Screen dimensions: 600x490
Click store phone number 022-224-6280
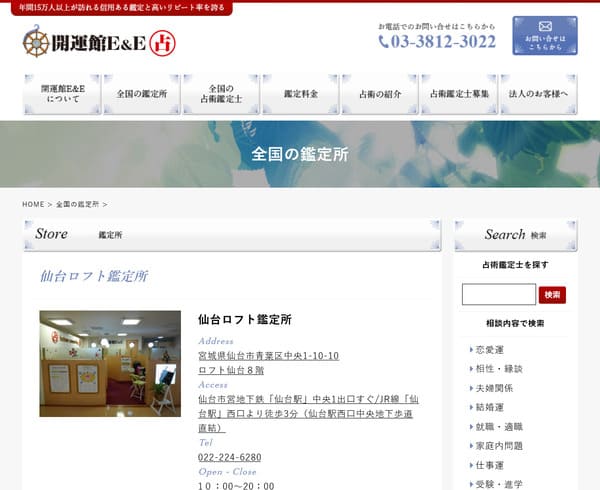coord(230,457)
